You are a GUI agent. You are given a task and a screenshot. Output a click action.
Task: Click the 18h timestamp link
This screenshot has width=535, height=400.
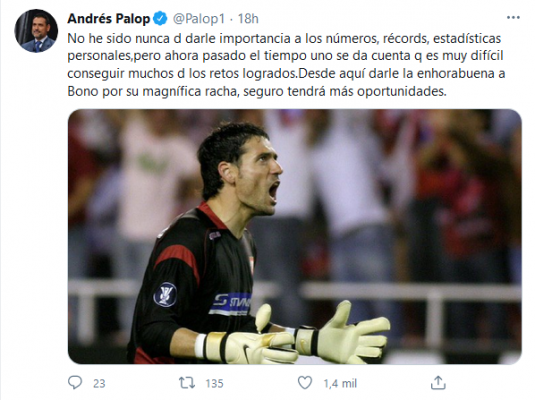pos(248,18)
